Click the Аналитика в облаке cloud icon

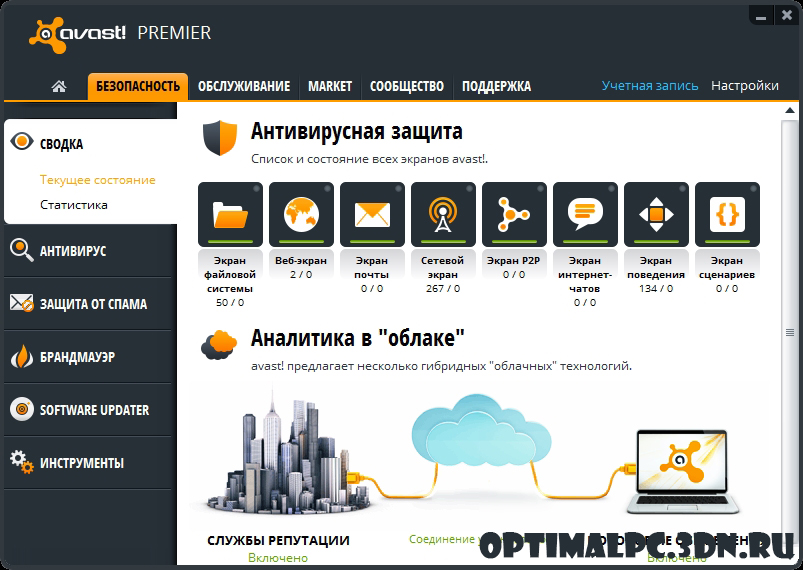coord(219,345)
